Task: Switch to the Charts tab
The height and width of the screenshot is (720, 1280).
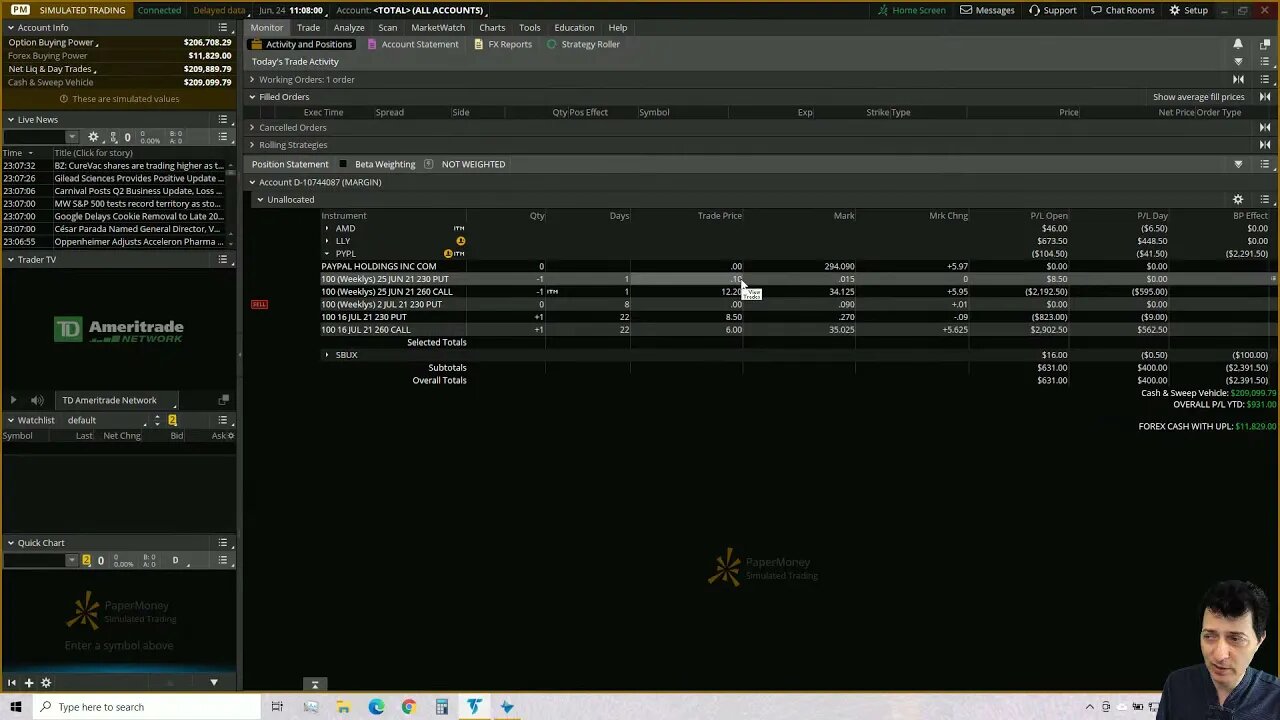Action: [x=492, y=27]
